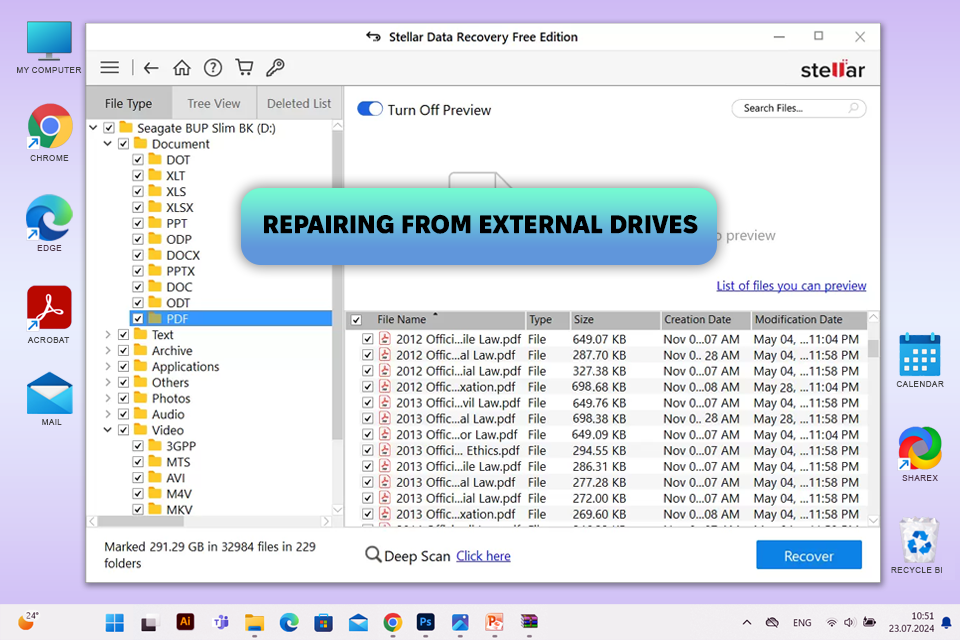
Task: Uncheck the AVI folder checkbox
Action: [138, 478]
